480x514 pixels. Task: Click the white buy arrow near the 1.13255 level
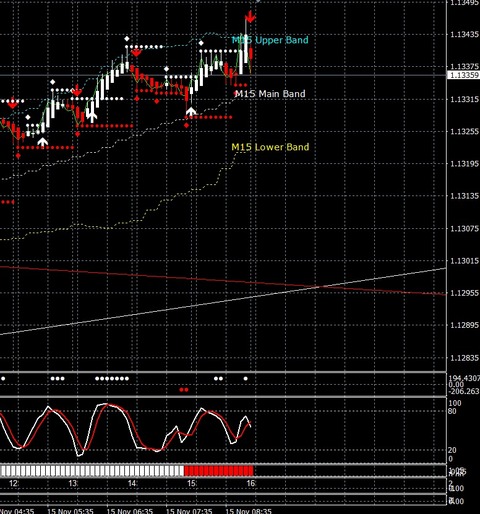[x=42, y=142]
